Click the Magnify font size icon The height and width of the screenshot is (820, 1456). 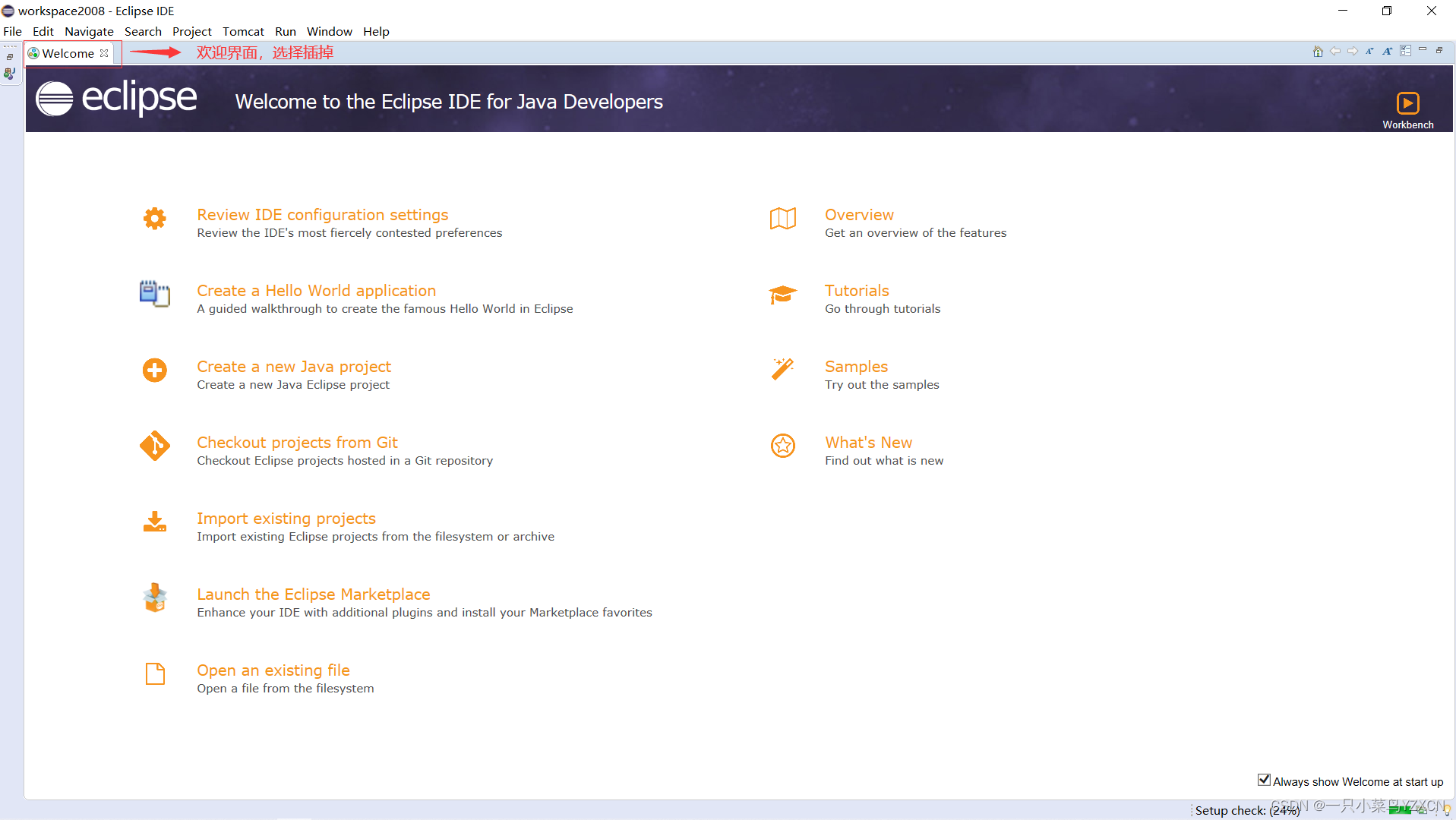(1388, 51)
